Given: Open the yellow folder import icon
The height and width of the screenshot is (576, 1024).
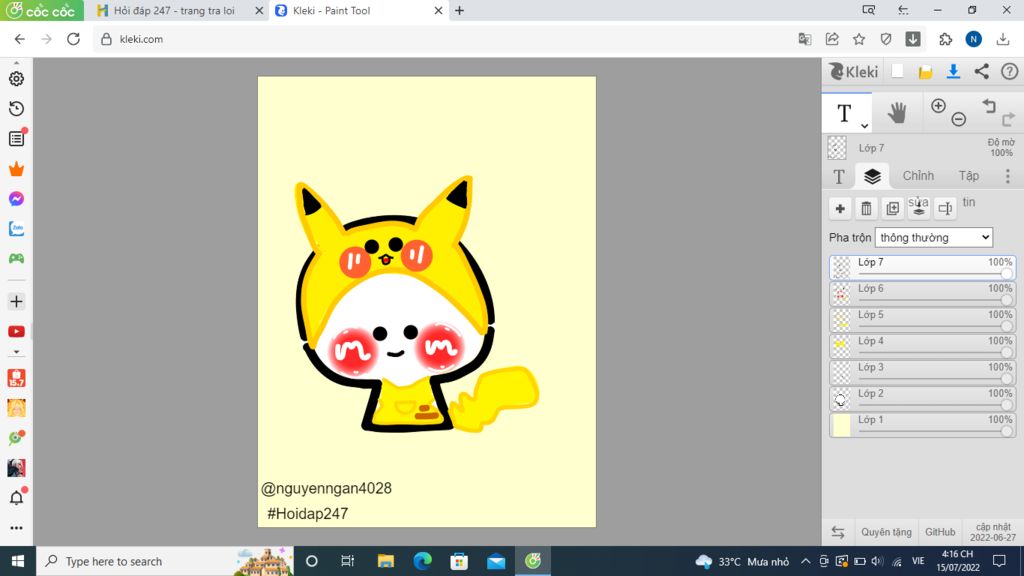Looking at the screenshot, I should click(925, 72).
